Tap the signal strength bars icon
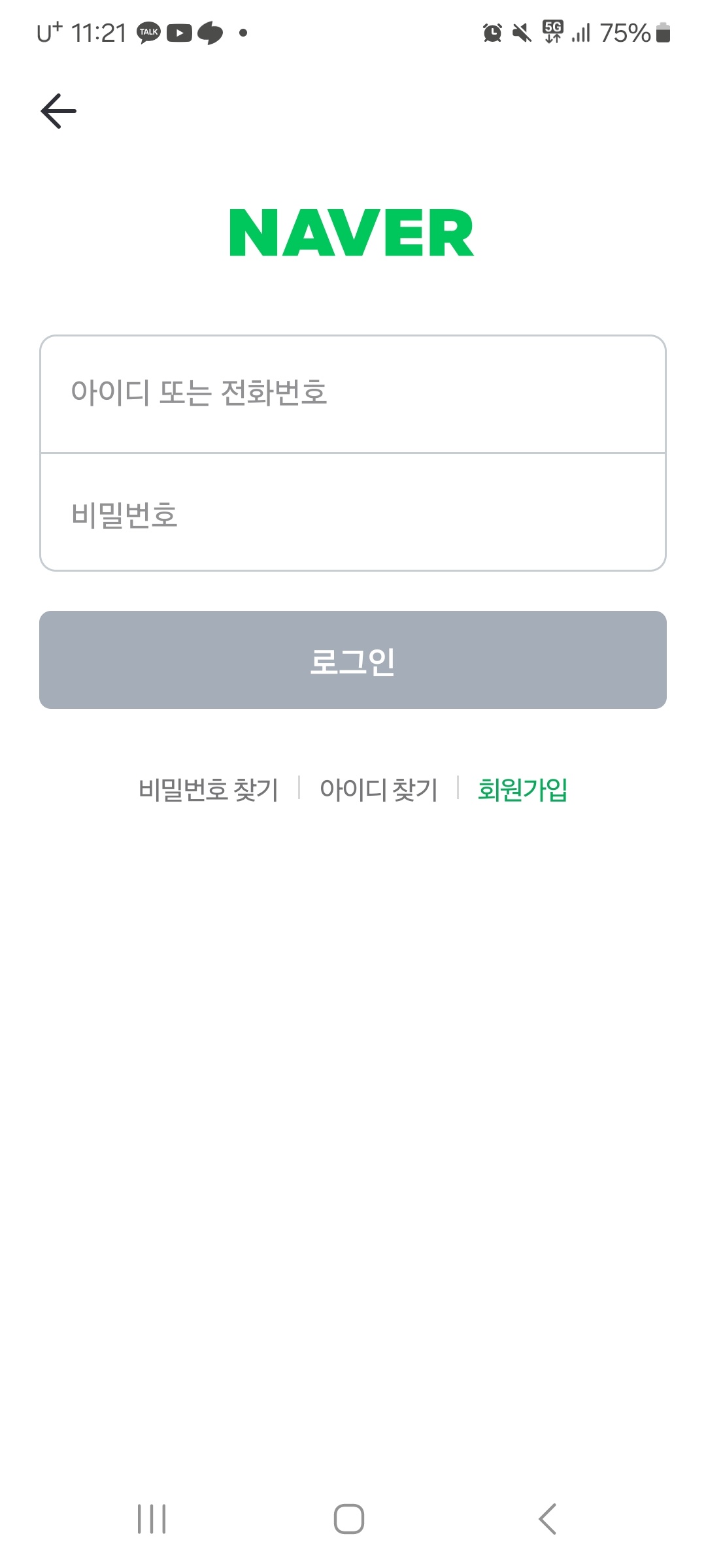This screenshot has height=1568, width=706. pyautogui.click(x=581, y=33)
